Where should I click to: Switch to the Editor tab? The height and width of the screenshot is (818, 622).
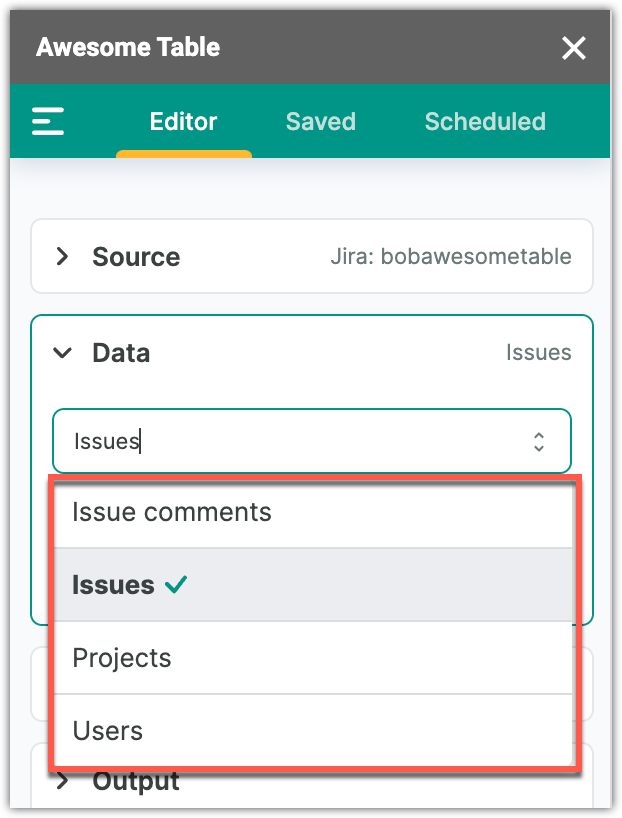[183, 122]
